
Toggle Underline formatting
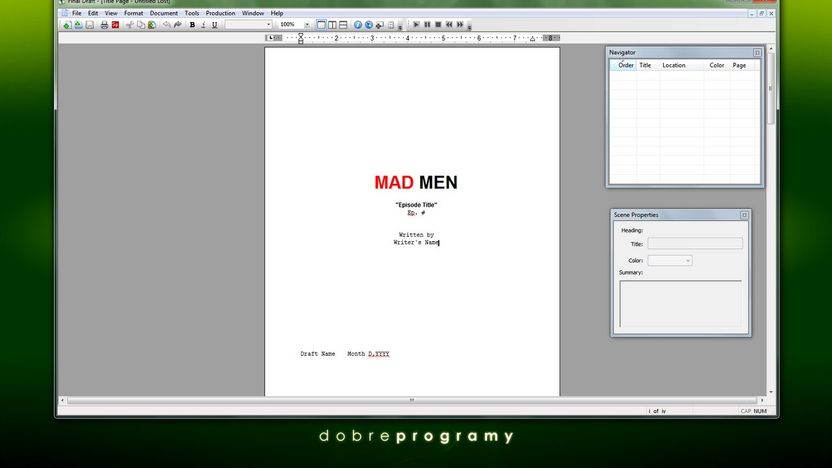(x=214, y=25)
